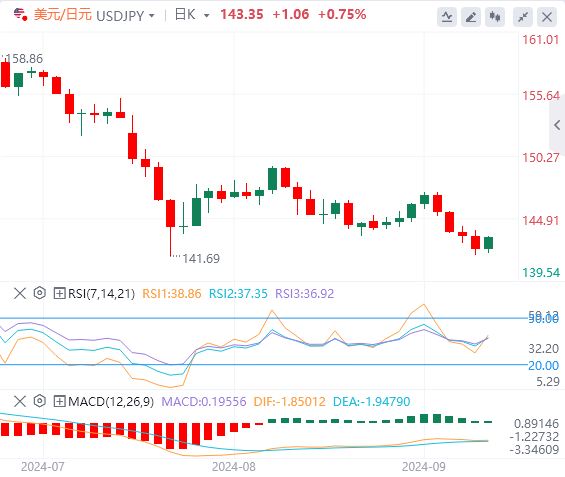Image resolution: width=565 pixels, height=477 pixels.
Task: Click the 20.00 RSI level label
Action: pyautogui.click(x=543, y=365)
